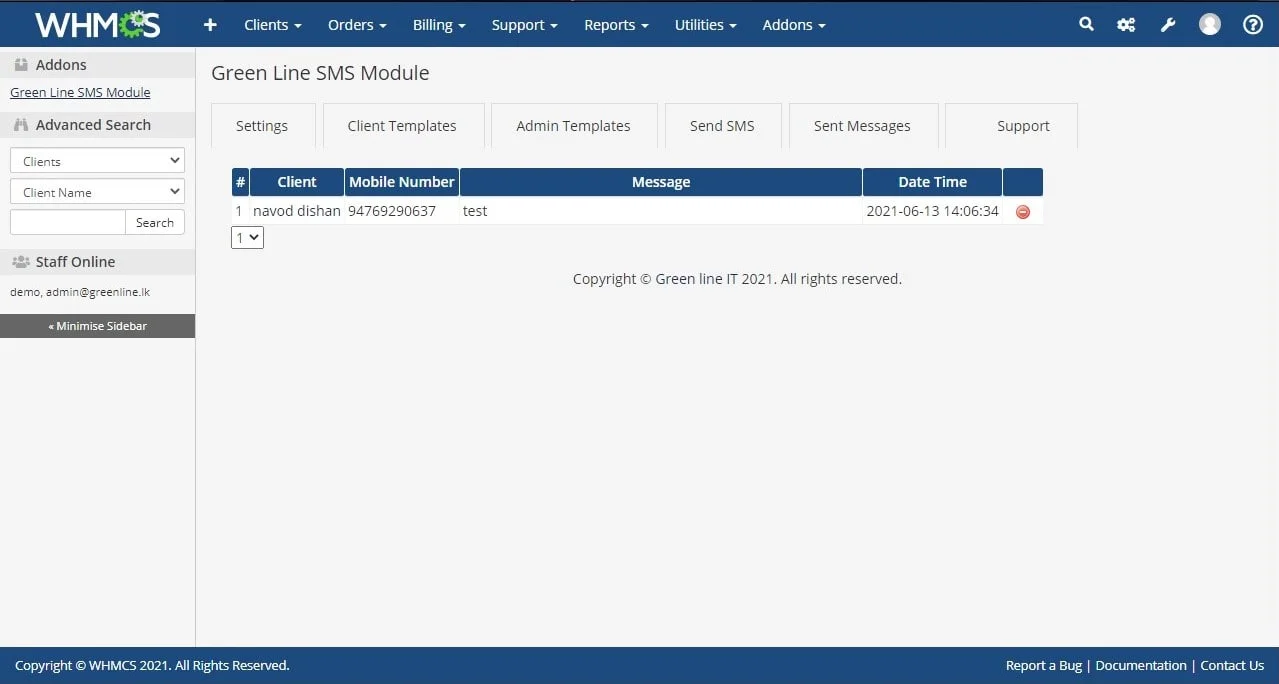Viewport: 1279px width, 684px height.
Task: Open the search magnifier icon
Action: 1086,25
